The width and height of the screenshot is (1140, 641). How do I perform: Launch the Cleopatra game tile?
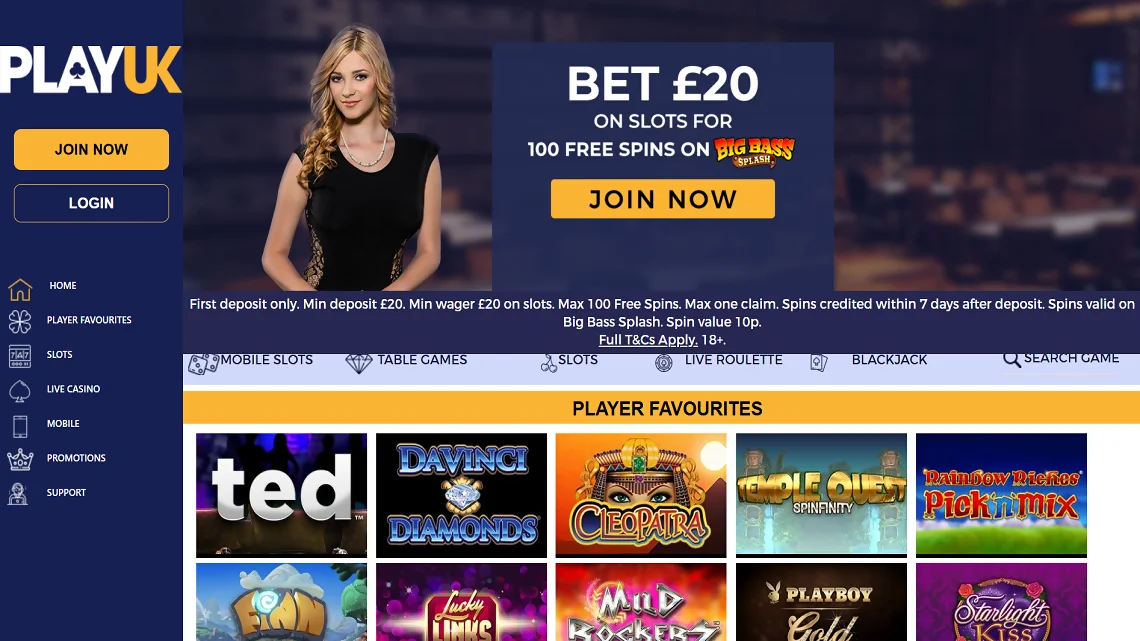click(x=641, y=496)
